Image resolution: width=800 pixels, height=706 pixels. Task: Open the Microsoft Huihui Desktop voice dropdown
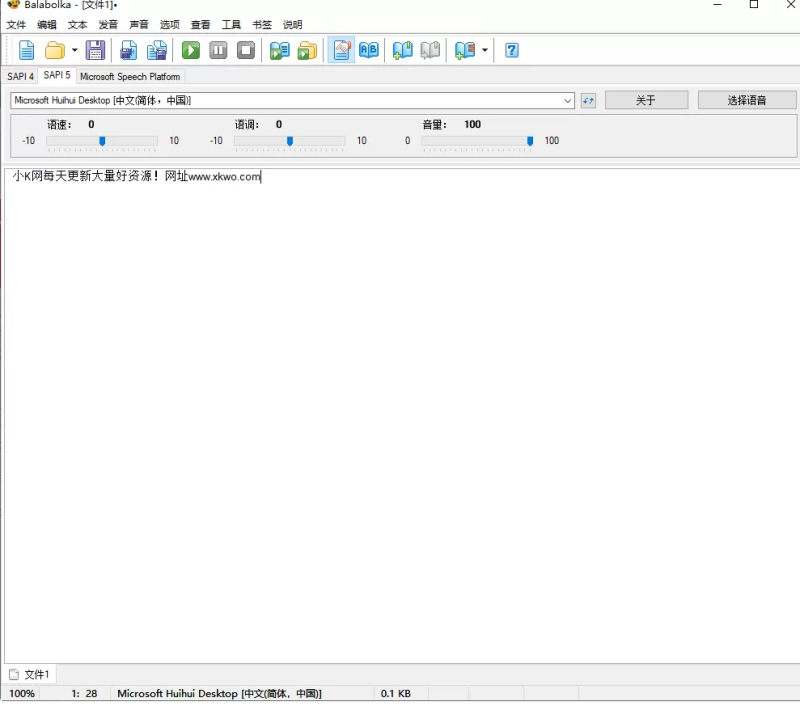click(292, 100)
